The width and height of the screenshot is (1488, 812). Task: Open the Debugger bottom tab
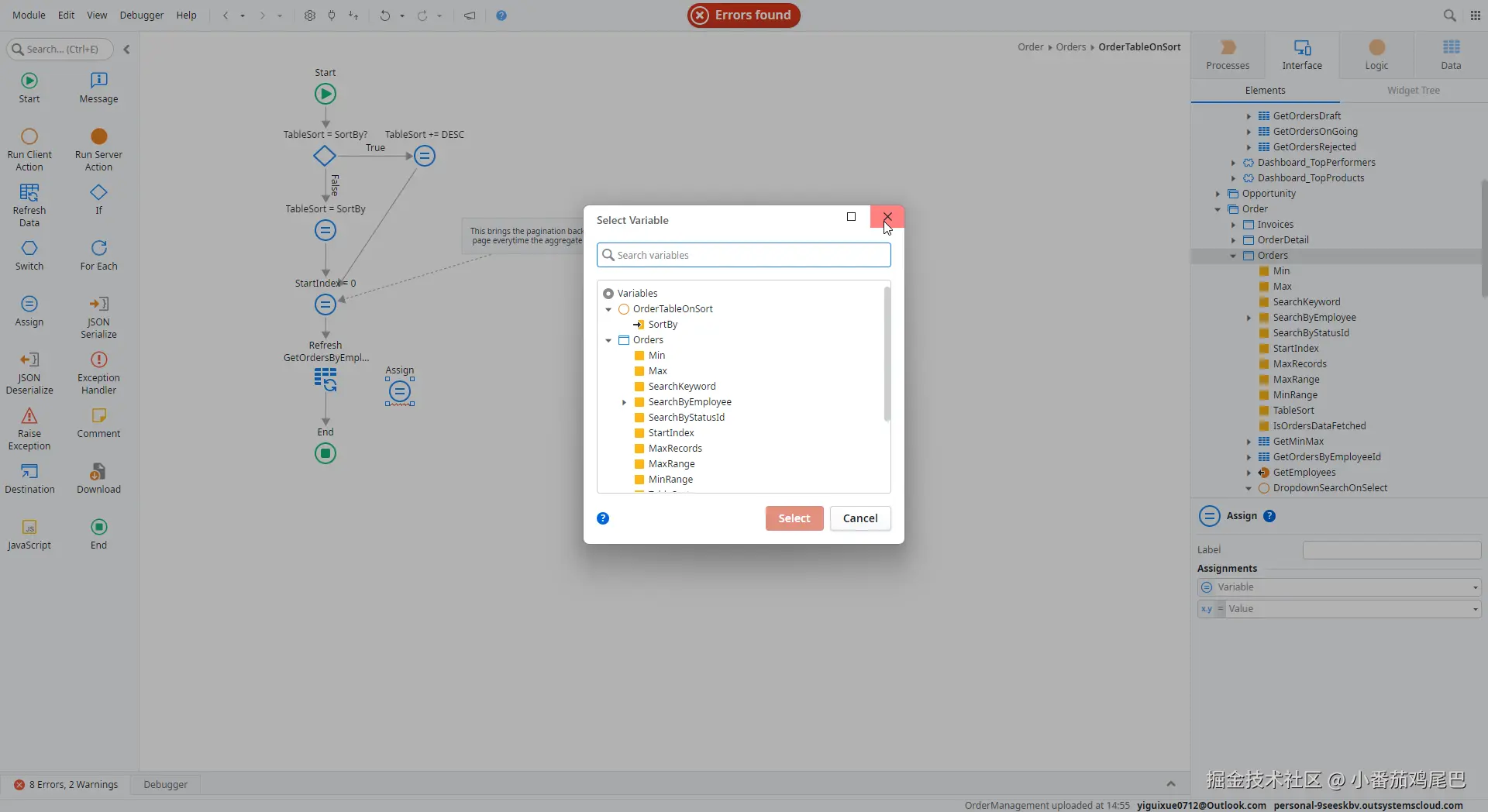point(166,785)
